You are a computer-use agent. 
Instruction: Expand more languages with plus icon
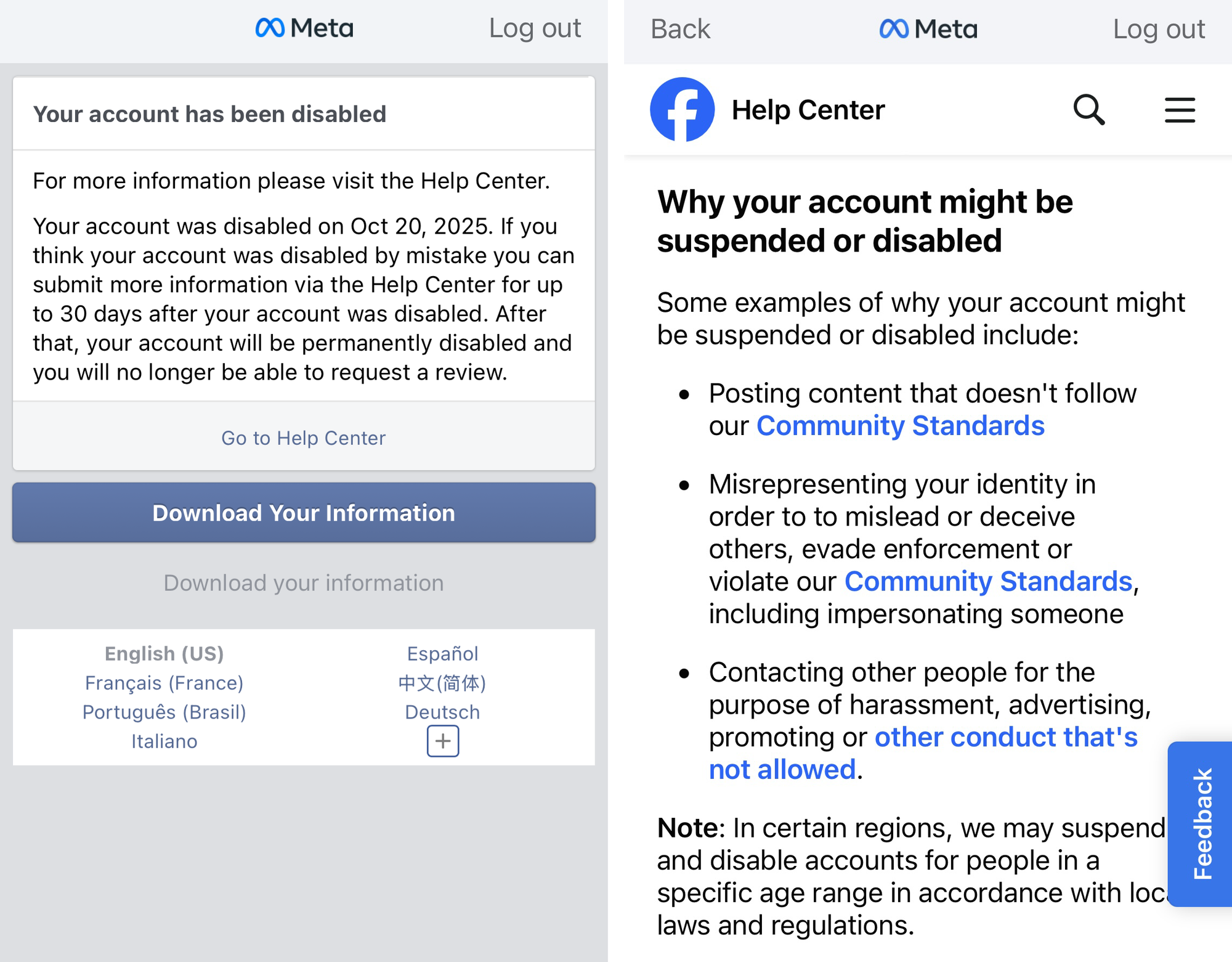point(443,741)
